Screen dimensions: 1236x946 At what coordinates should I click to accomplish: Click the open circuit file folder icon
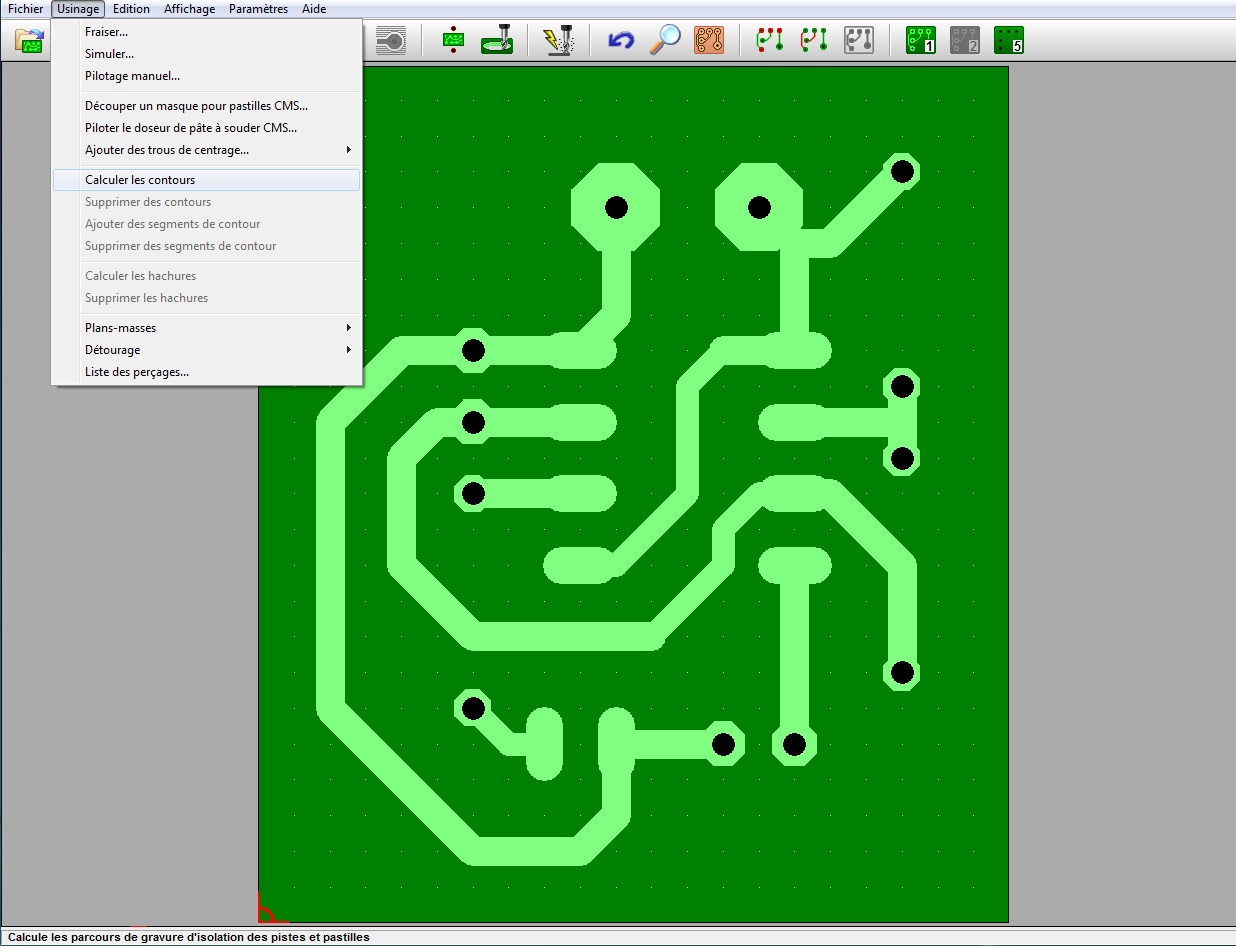(30, 41)
